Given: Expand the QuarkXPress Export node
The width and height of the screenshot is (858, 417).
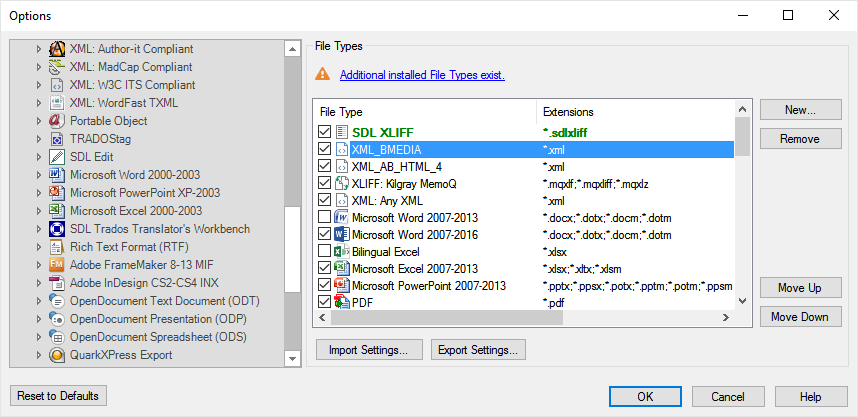Looking at the screenshot, I should [39, 355].
